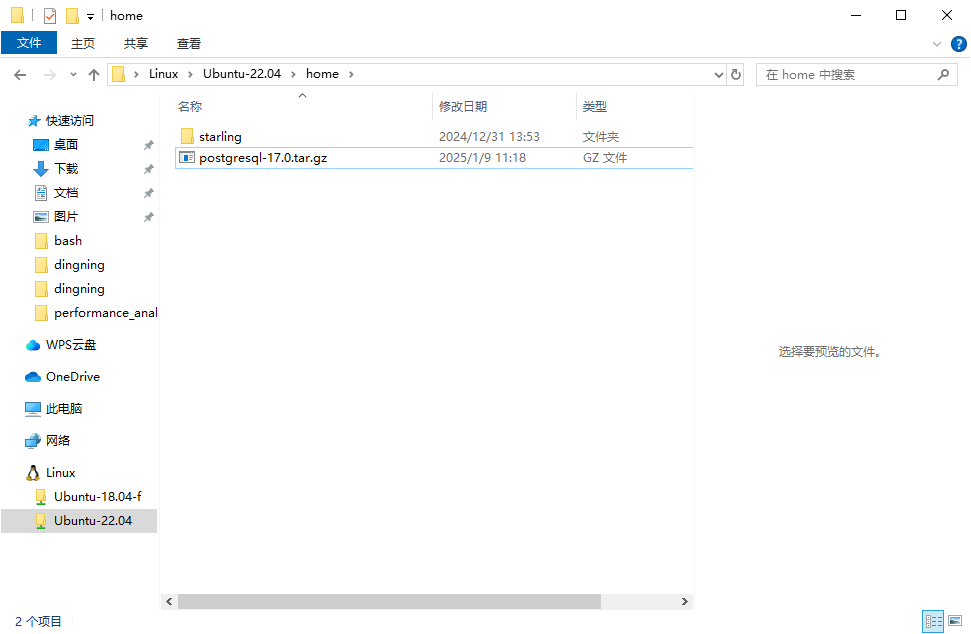Refresh the home folder view
This screenshot has height=634, width=971.
tap(736, 74)
